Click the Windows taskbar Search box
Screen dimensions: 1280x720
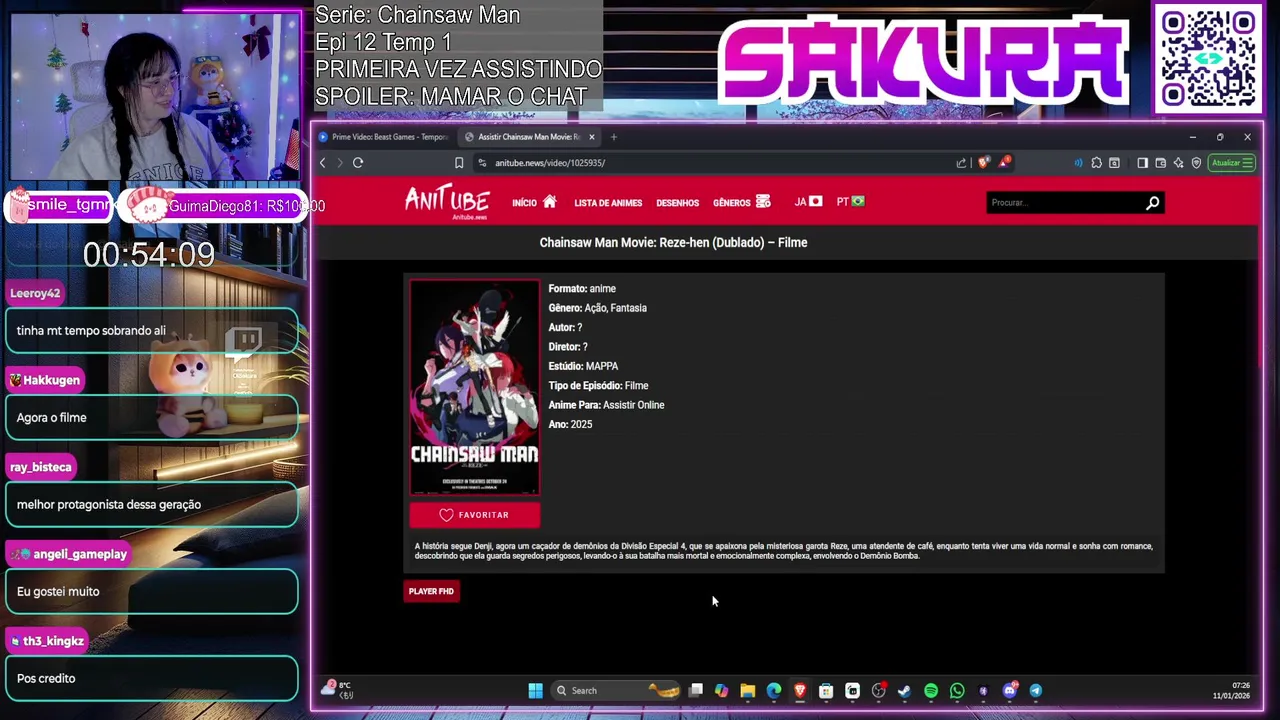[617, 690]
